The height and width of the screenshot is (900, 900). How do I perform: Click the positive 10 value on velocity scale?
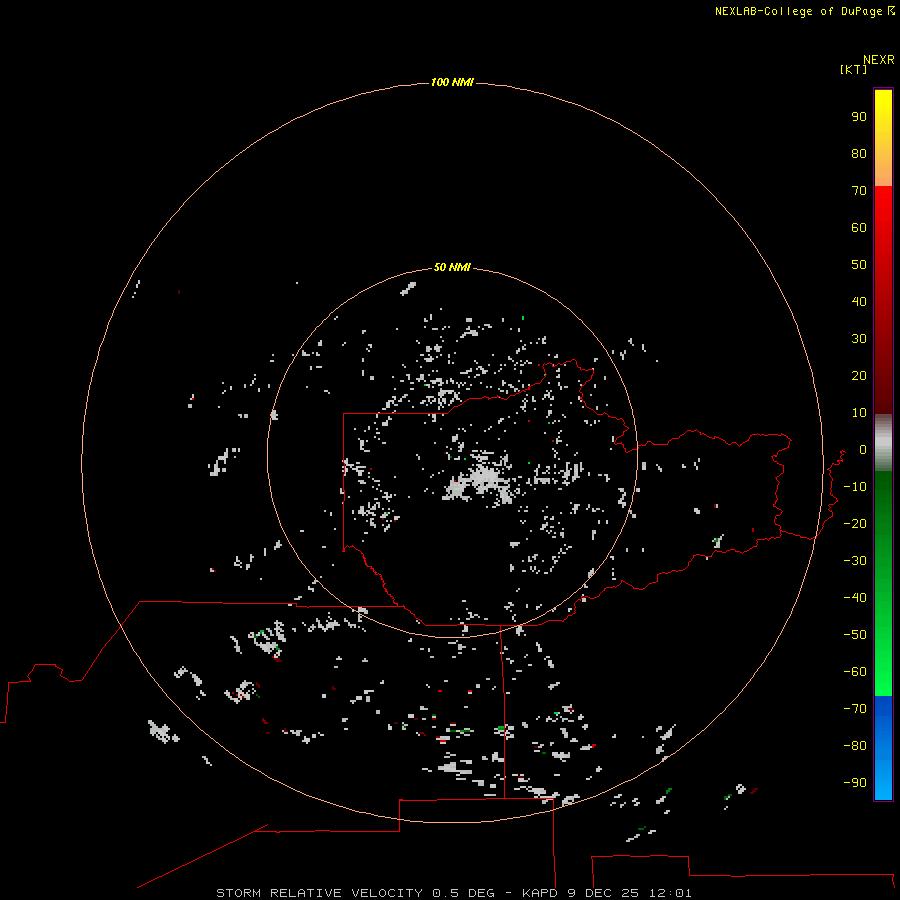(859, 413)
